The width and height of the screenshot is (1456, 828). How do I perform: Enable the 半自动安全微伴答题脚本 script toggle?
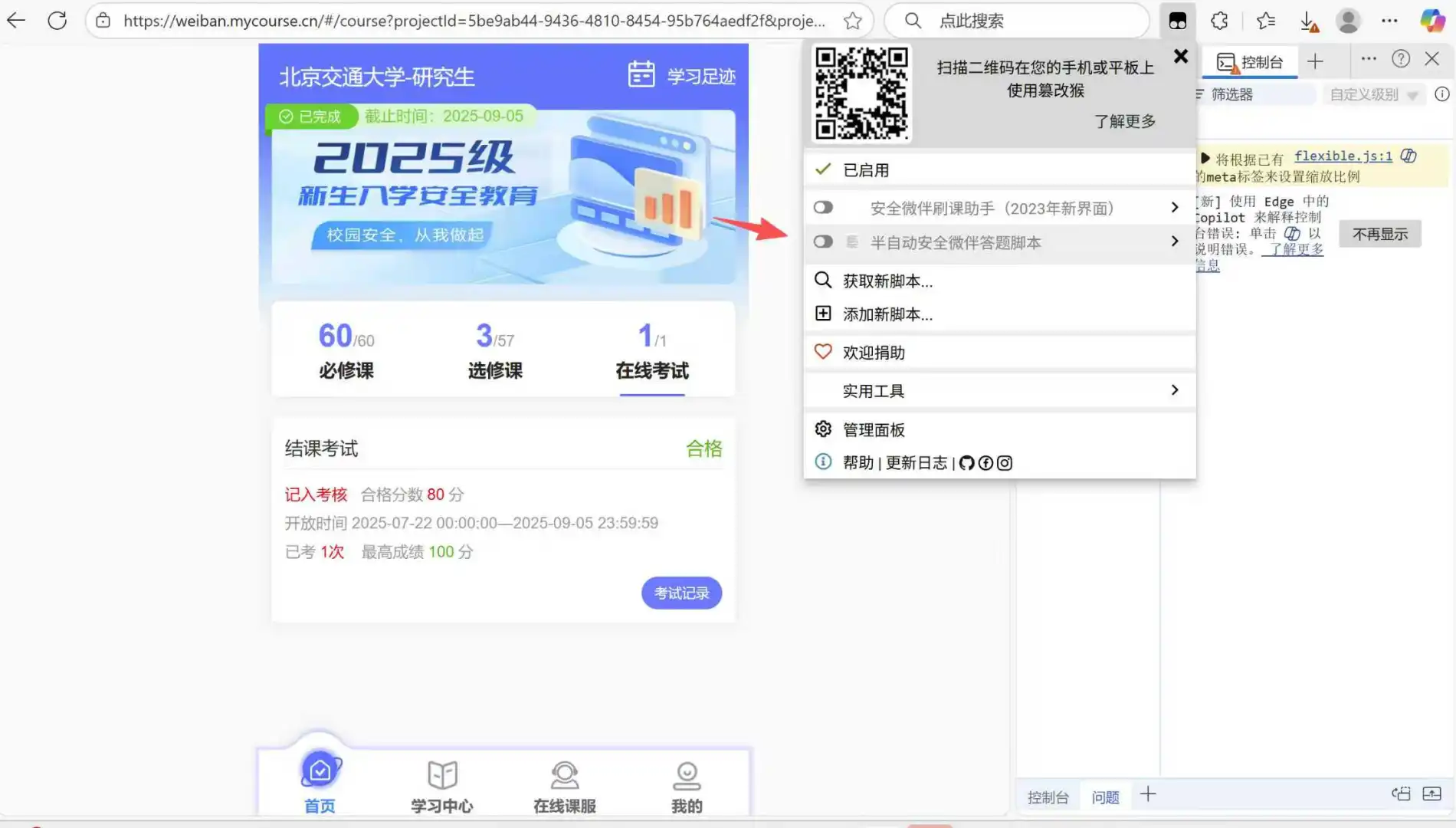coord(822,242)
